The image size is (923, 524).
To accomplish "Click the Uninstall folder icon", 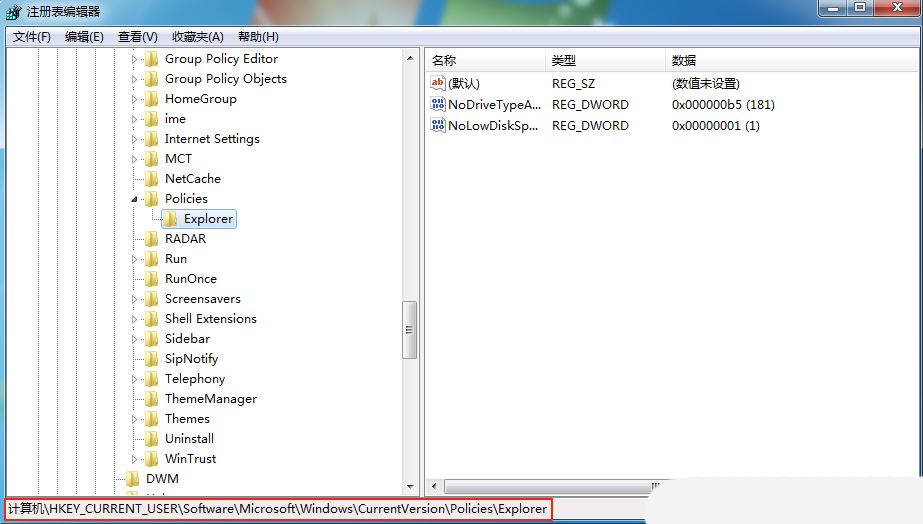I will pyautogui.click(x=151, y=439).
